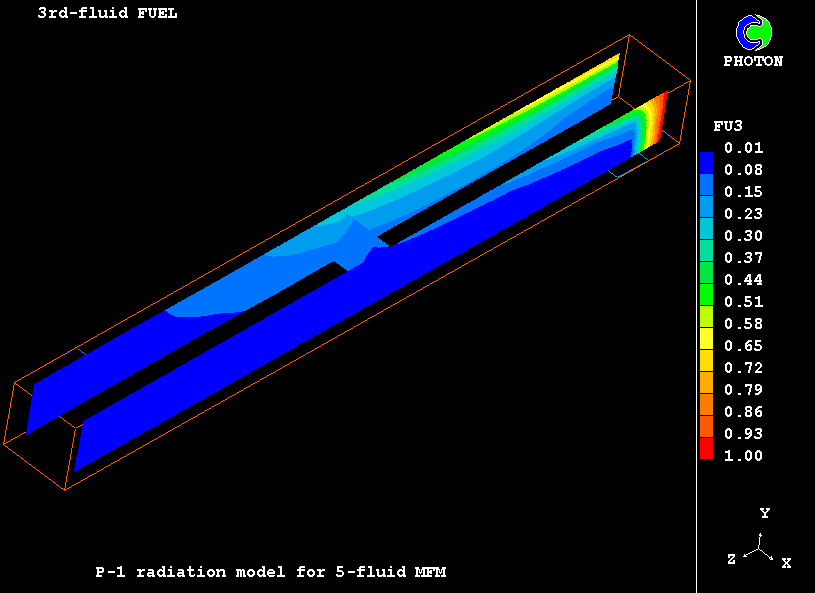Click the PHOTON logo icon
The height and width of the screenshot is (593, 815).
pyautogui.click(x=752, y=32)
